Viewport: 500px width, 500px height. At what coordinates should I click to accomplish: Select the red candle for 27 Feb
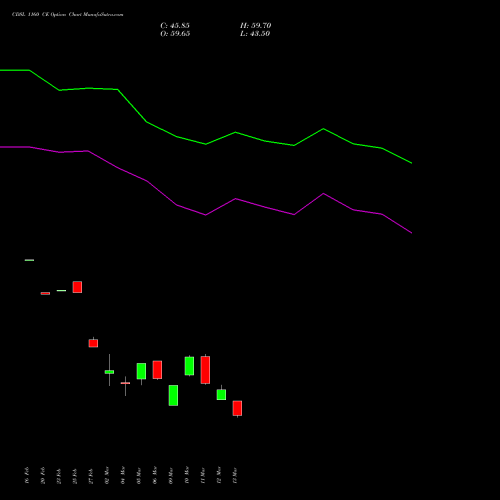click(x=93, y=343)
